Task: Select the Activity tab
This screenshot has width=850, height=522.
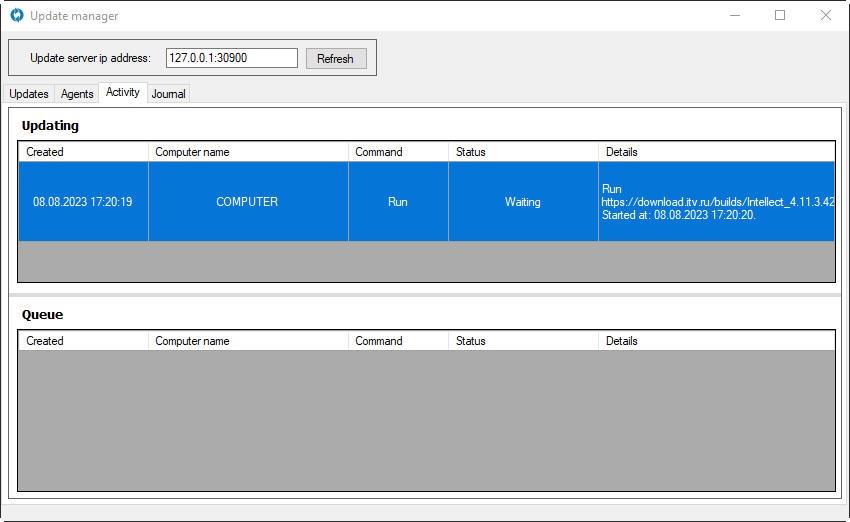Action: click(x=123, y=92)
